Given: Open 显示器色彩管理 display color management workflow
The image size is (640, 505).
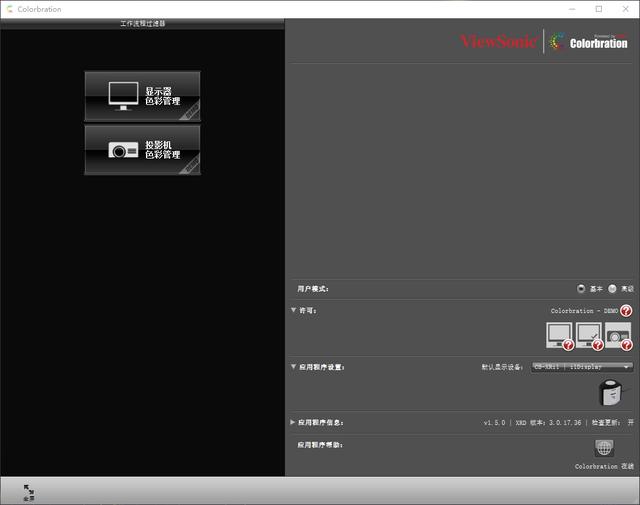Looking at the screenshot, I should click(142, 96).
